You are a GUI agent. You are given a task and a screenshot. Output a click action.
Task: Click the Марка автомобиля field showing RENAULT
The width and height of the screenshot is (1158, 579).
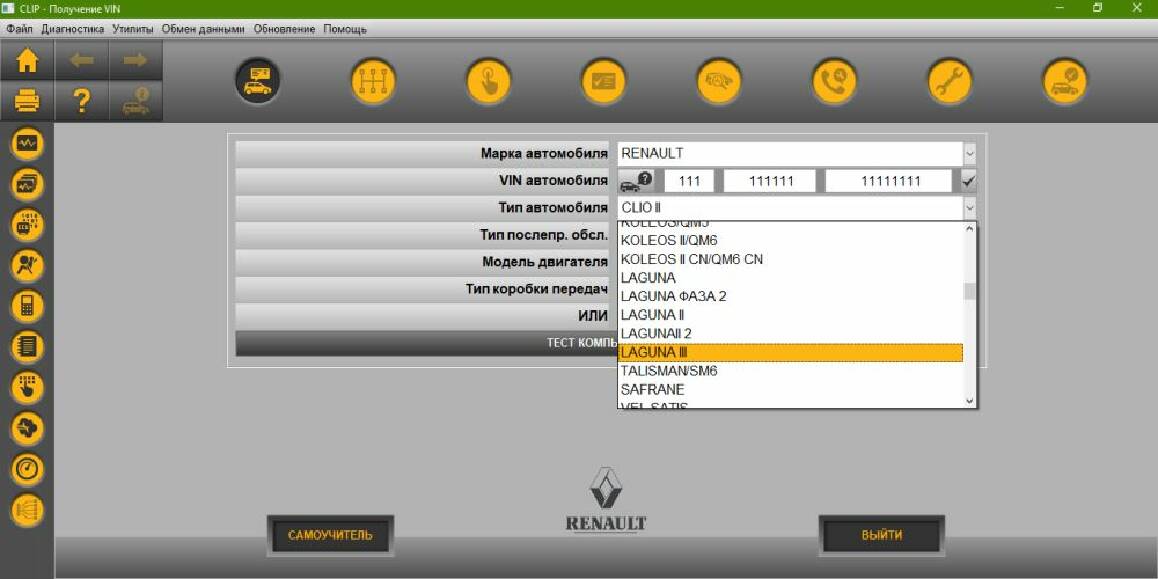click(x=790, y=154)
